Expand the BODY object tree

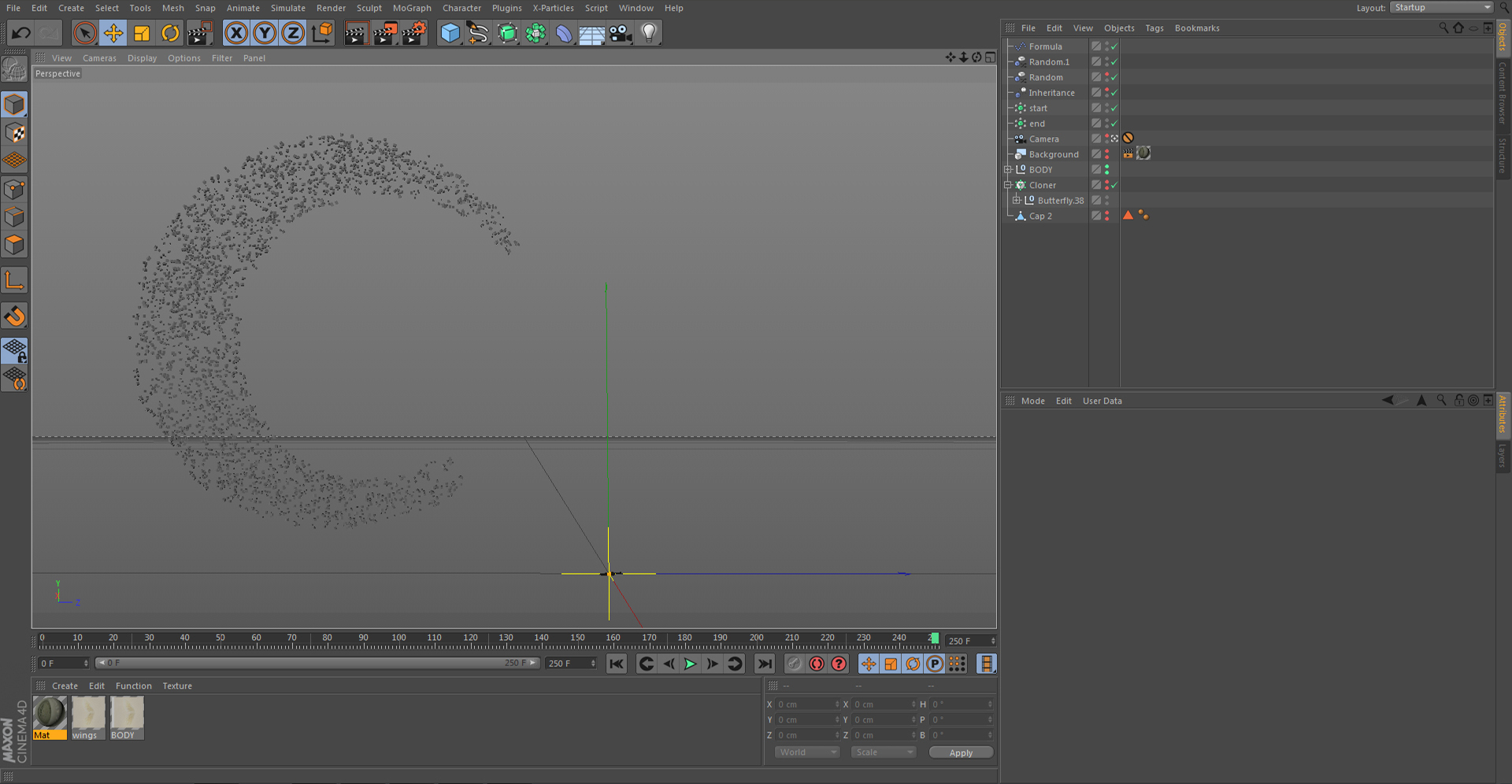(1008, 170)
